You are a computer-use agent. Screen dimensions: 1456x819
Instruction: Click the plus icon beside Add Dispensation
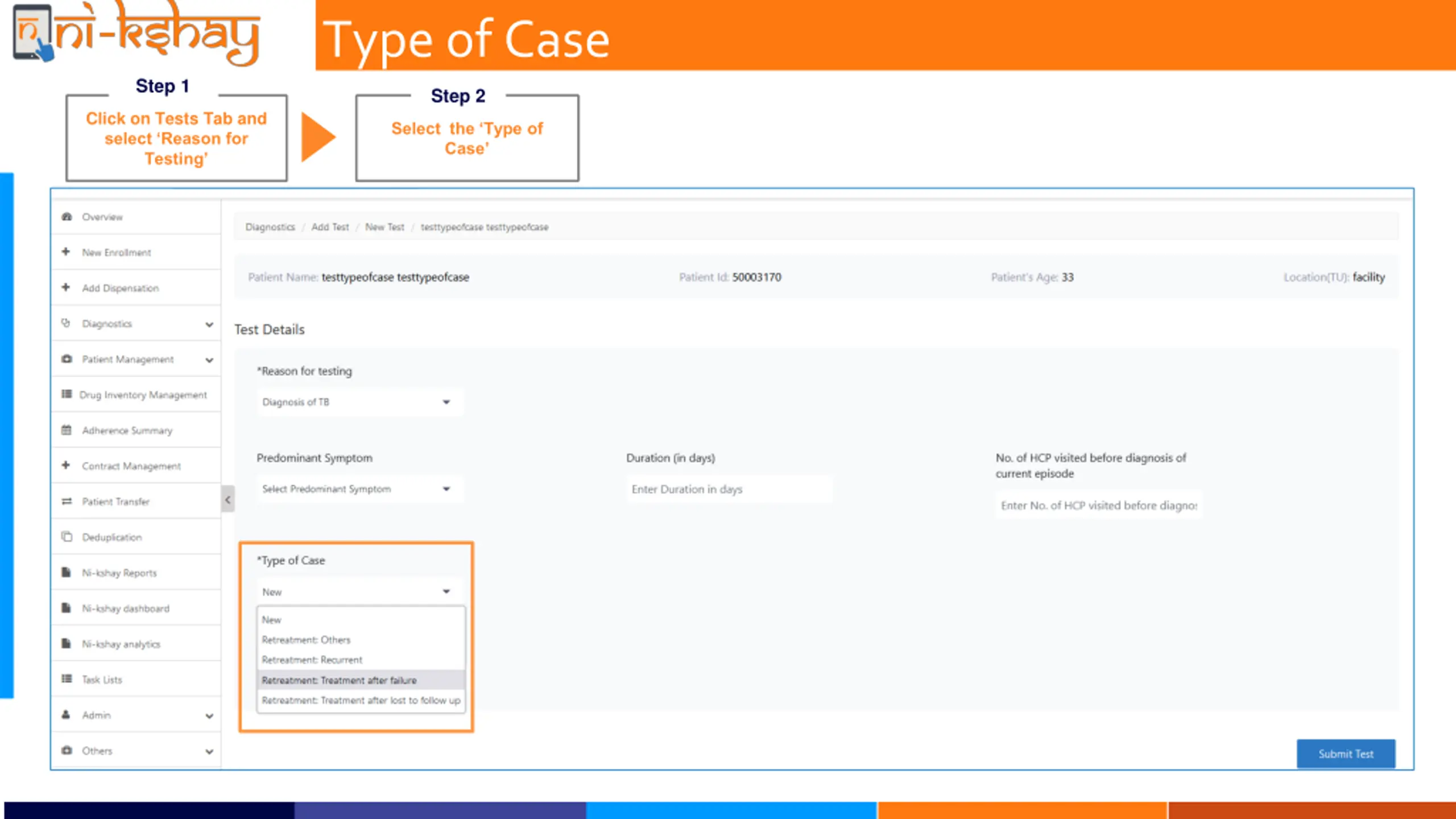[x=66, y=287]
